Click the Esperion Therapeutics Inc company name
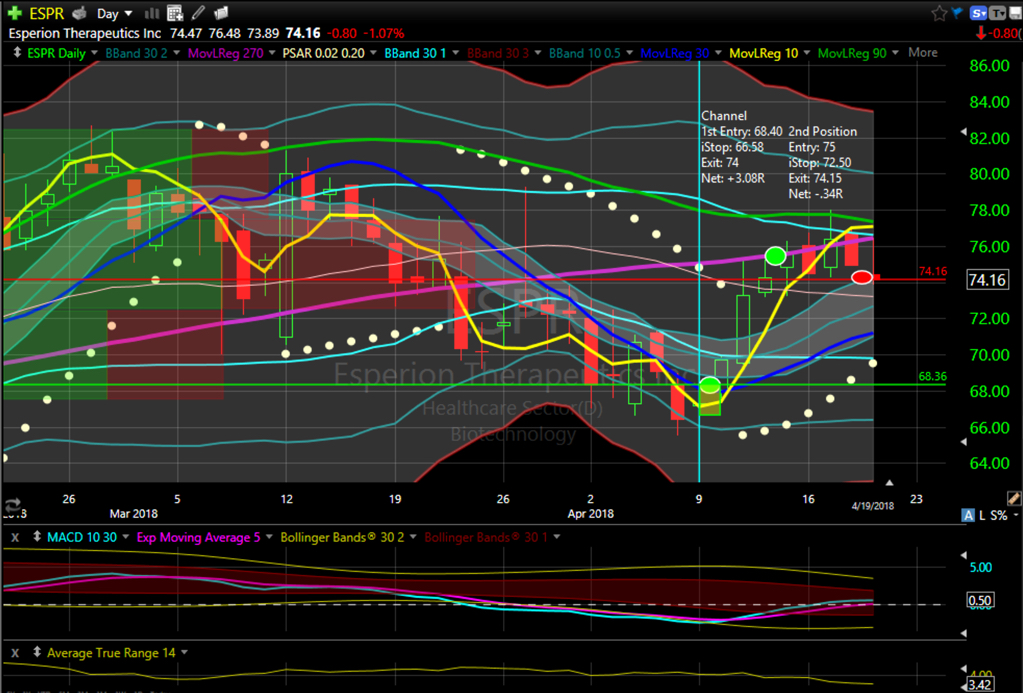Image resolution: width=1023 pixels, height=693 pixels. [85, 33]
